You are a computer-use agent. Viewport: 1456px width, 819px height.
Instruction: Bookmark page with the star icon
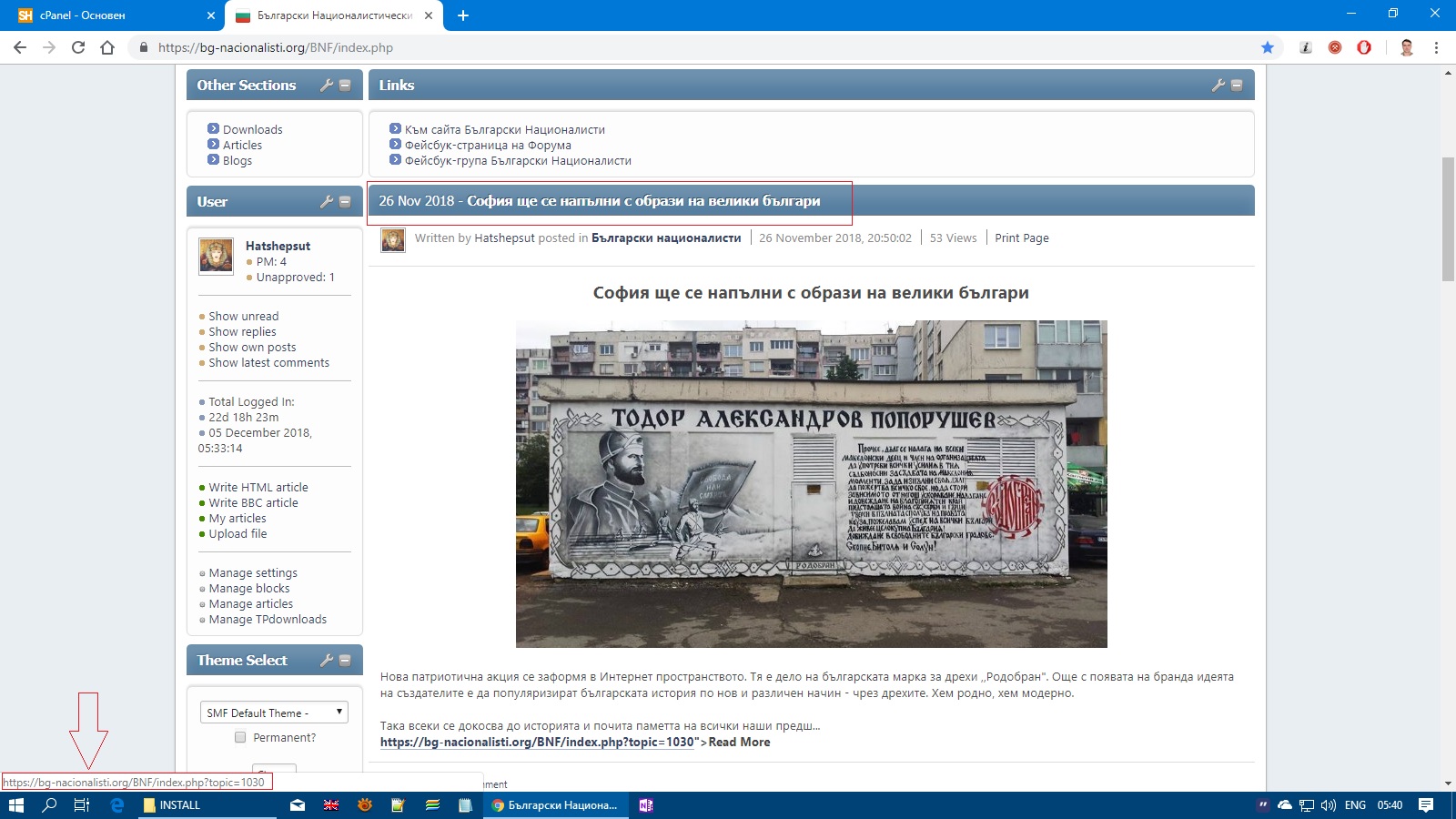pos(1268,47)
